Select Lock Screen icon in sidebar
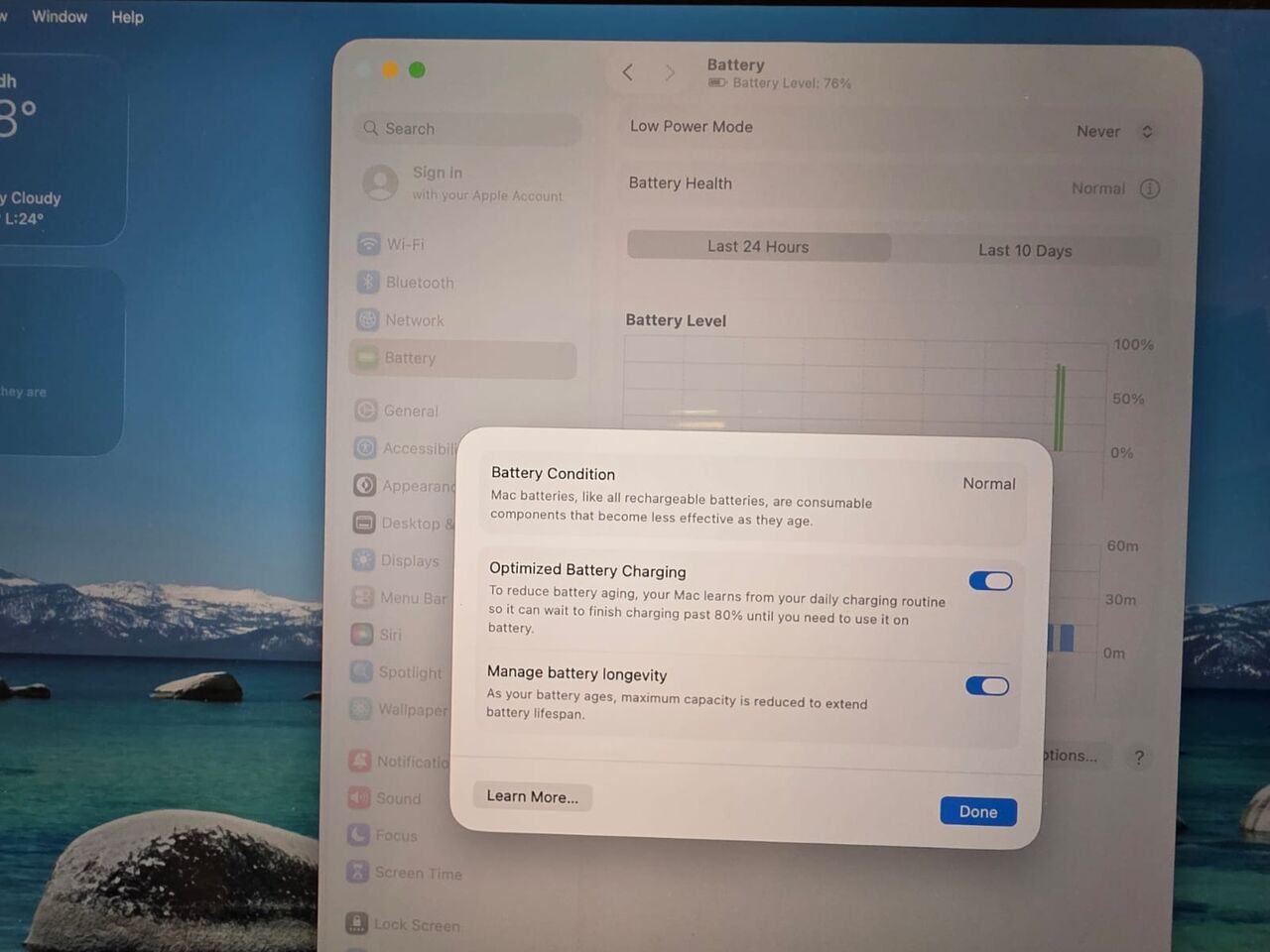Viewport: 1270px width, 952px height. click(x=356, y=923)
